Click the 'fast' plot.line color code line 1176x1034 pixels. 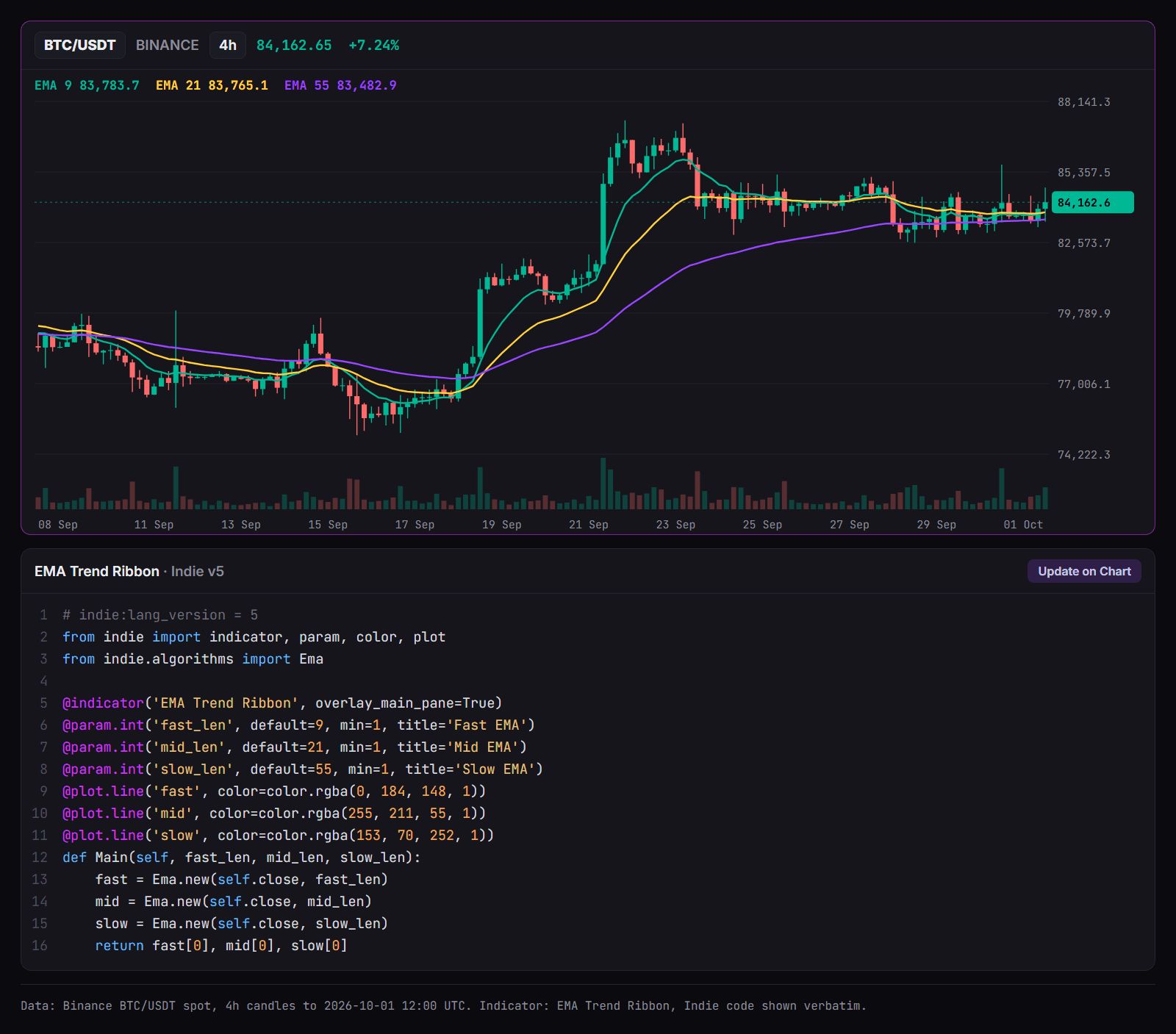pos(274,791)
